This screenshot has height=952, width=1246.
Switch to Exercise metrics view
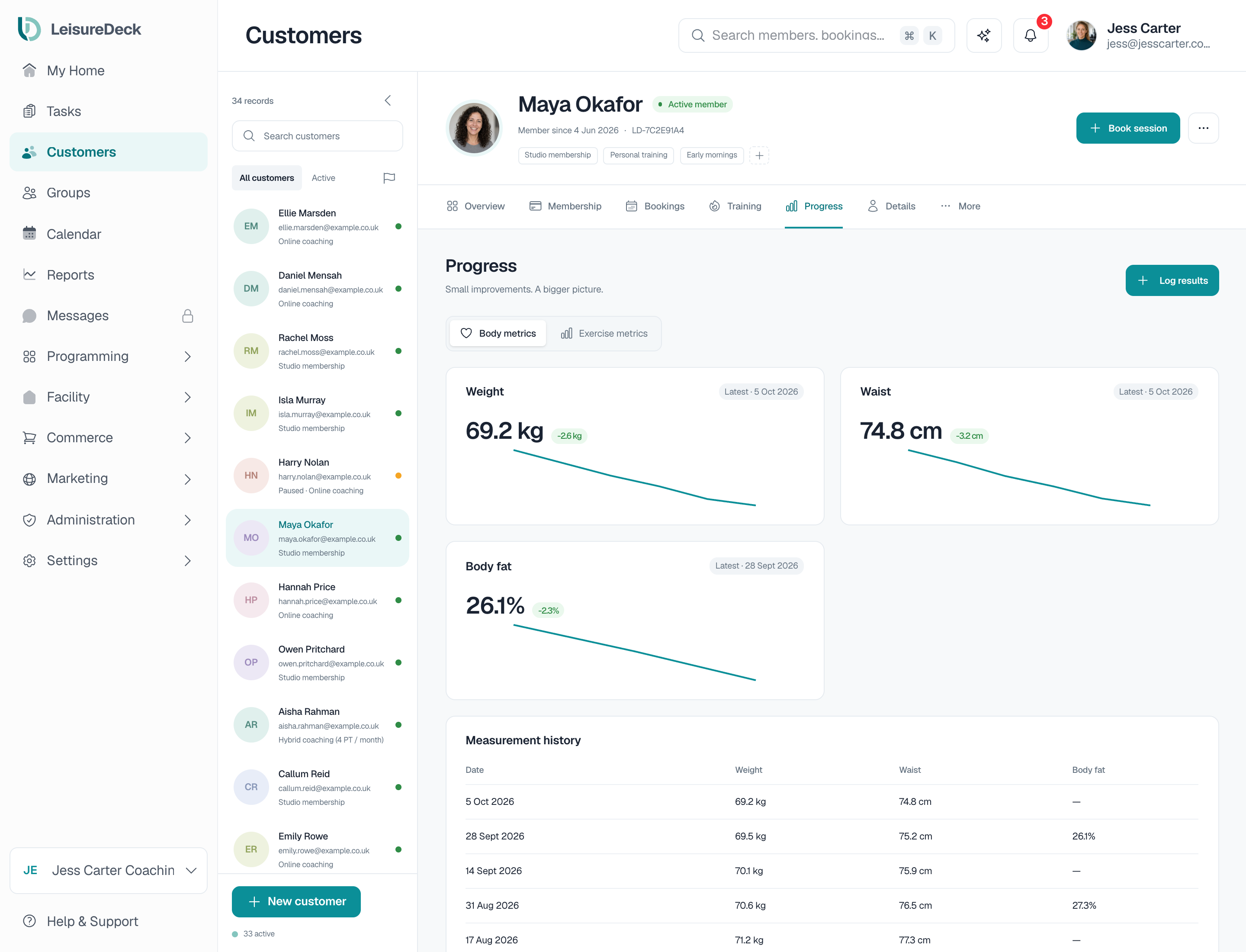pyautogui.click(x=604, y=333)
